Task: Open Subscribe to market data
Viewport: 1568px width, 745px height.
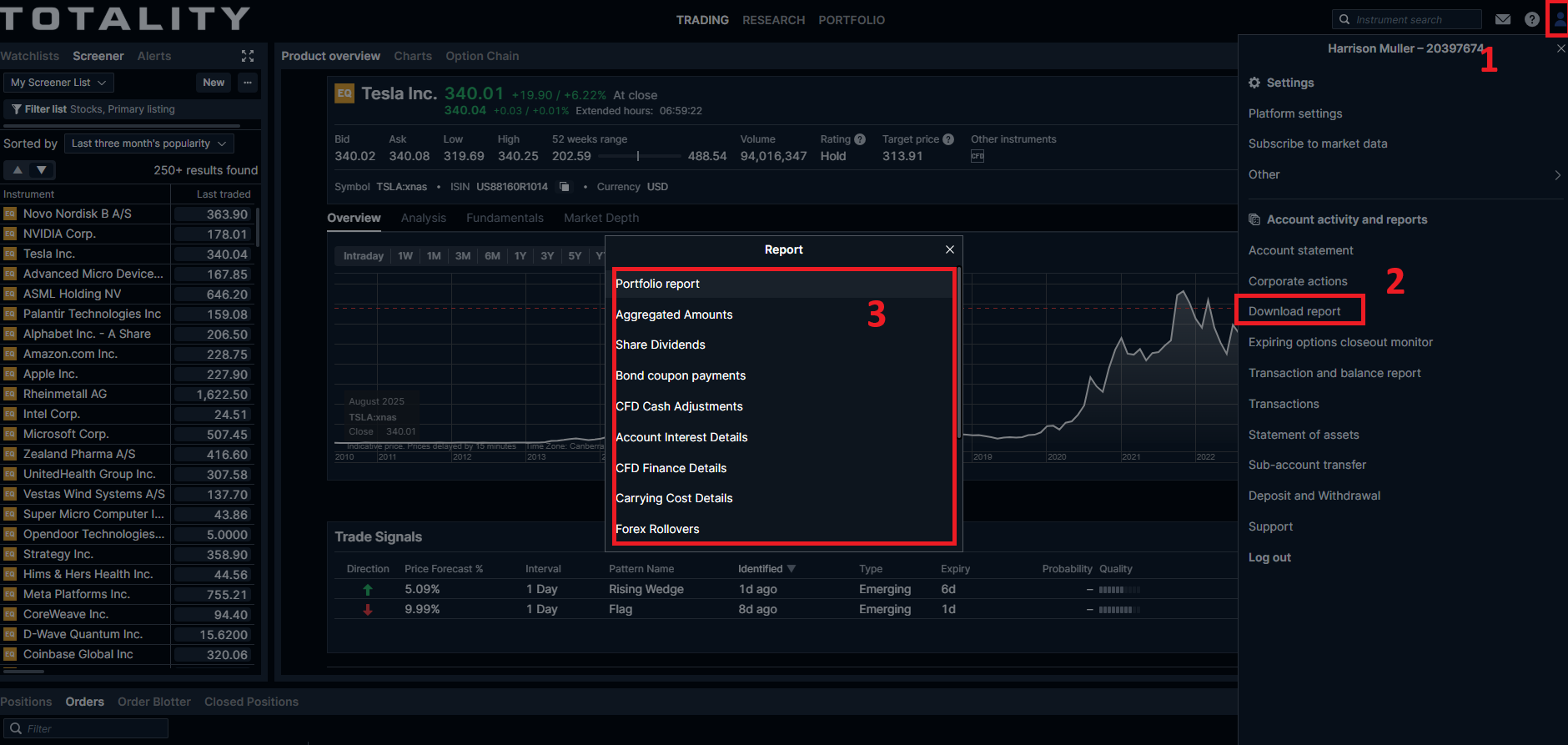Action: click(1318, 143)
